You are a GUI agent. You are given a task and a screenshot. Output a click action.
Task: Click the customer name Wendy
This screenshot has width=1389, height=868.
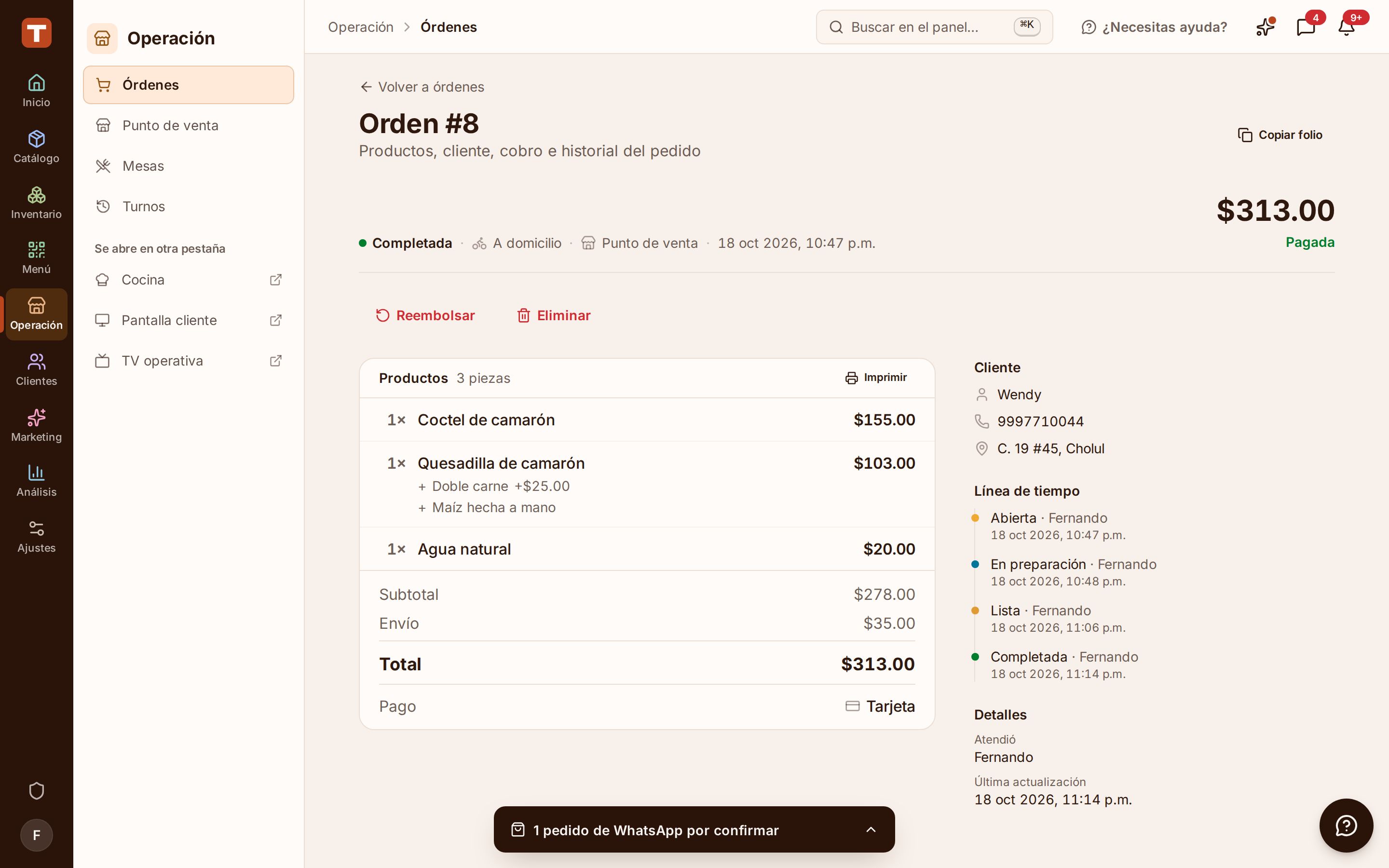click(x=1019, y=394)
